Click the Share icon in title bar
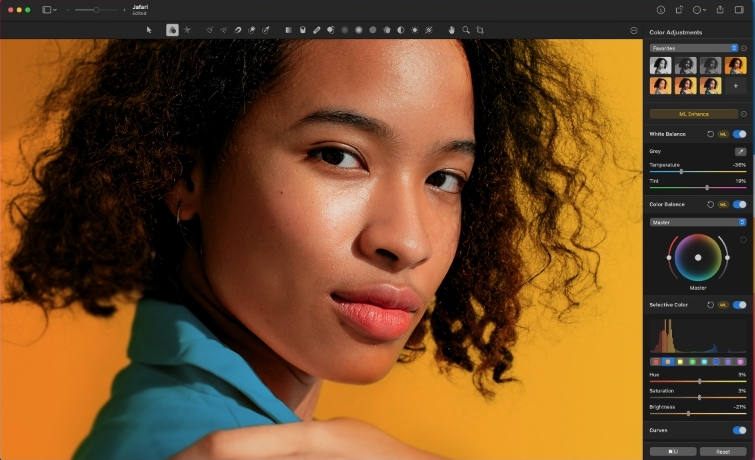Image resolution: width=755 pixels, height=460 pixels. (x=720, y=10)
